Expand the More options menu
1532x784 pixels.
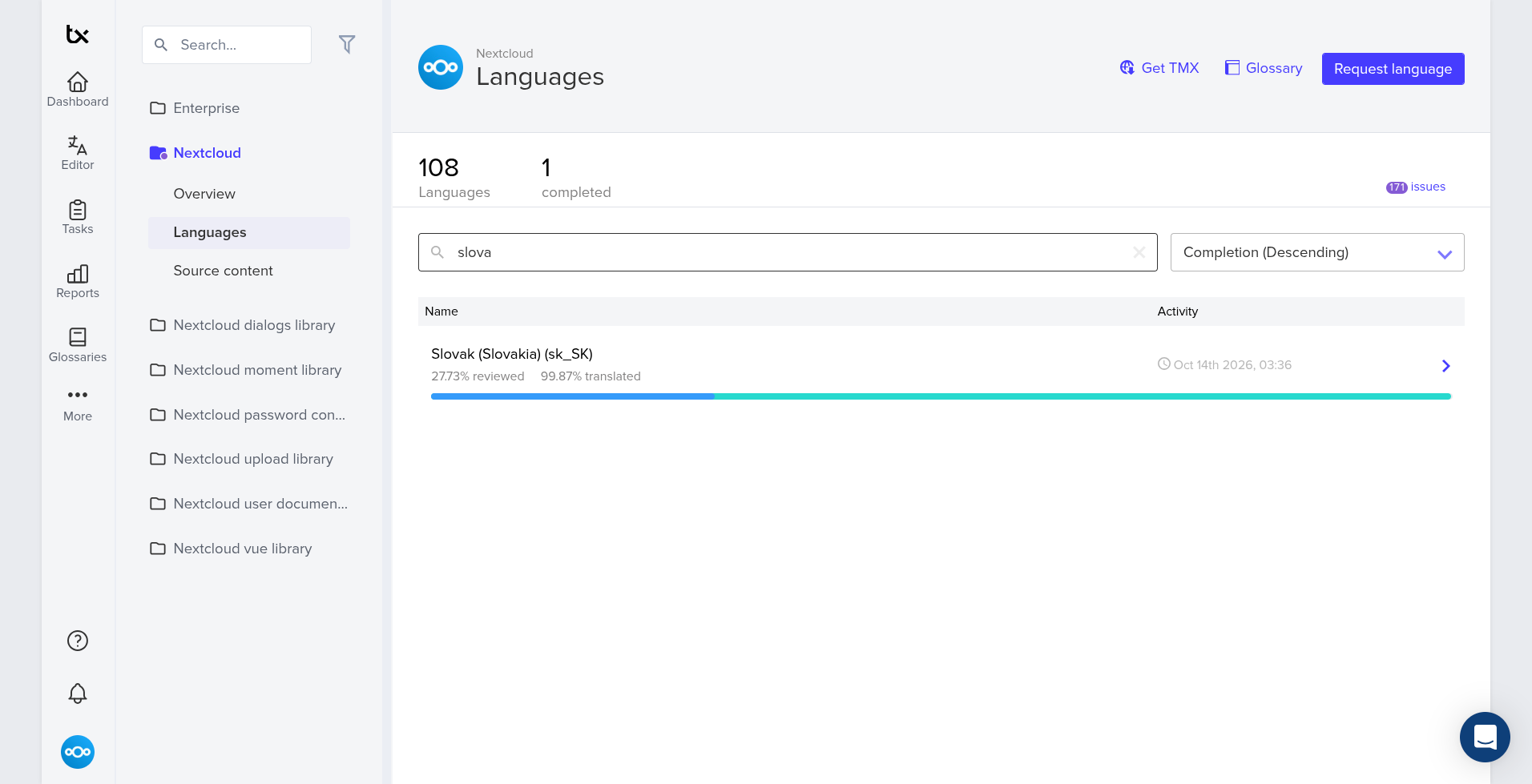tap(78, 404)
